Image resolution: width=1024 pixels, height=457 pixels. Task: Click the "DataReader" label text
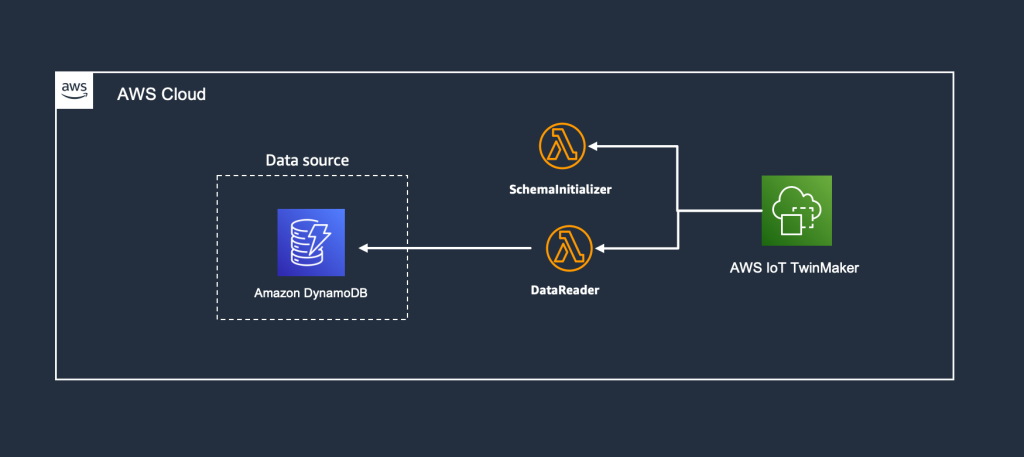pyautogui.click(x=565, y=290)
